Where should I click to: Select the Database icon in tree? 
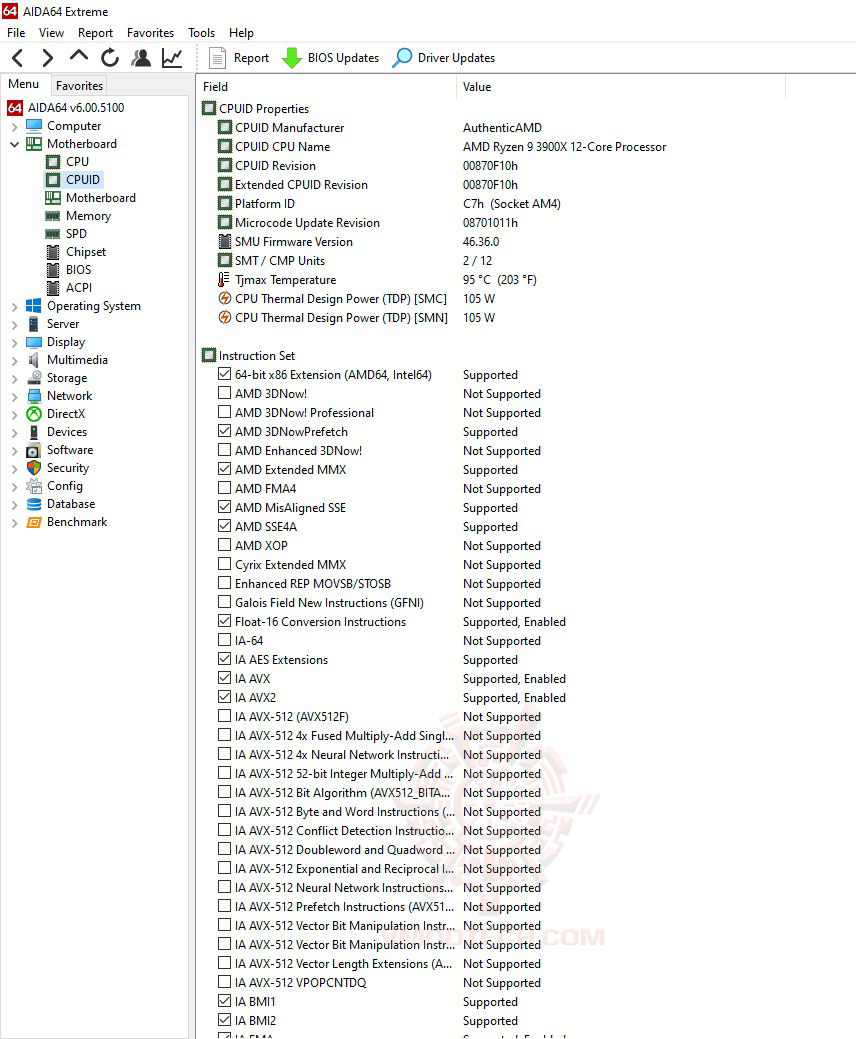[34, 504]
